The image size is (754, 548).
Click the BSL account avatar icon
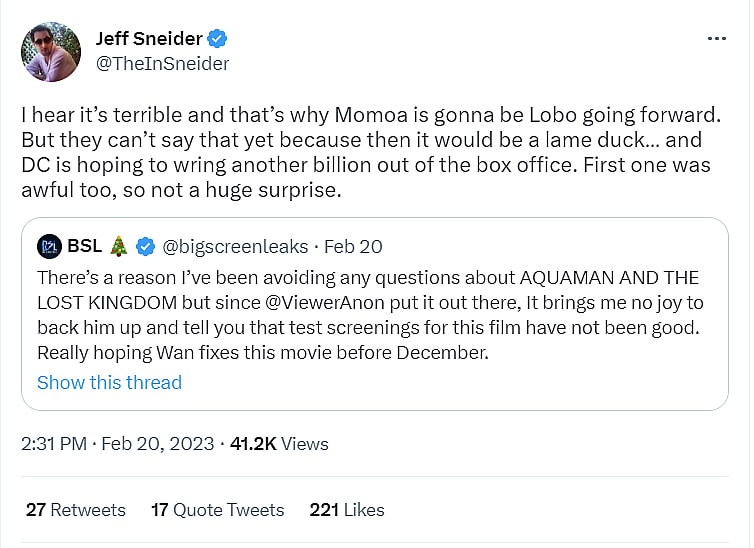50,246
